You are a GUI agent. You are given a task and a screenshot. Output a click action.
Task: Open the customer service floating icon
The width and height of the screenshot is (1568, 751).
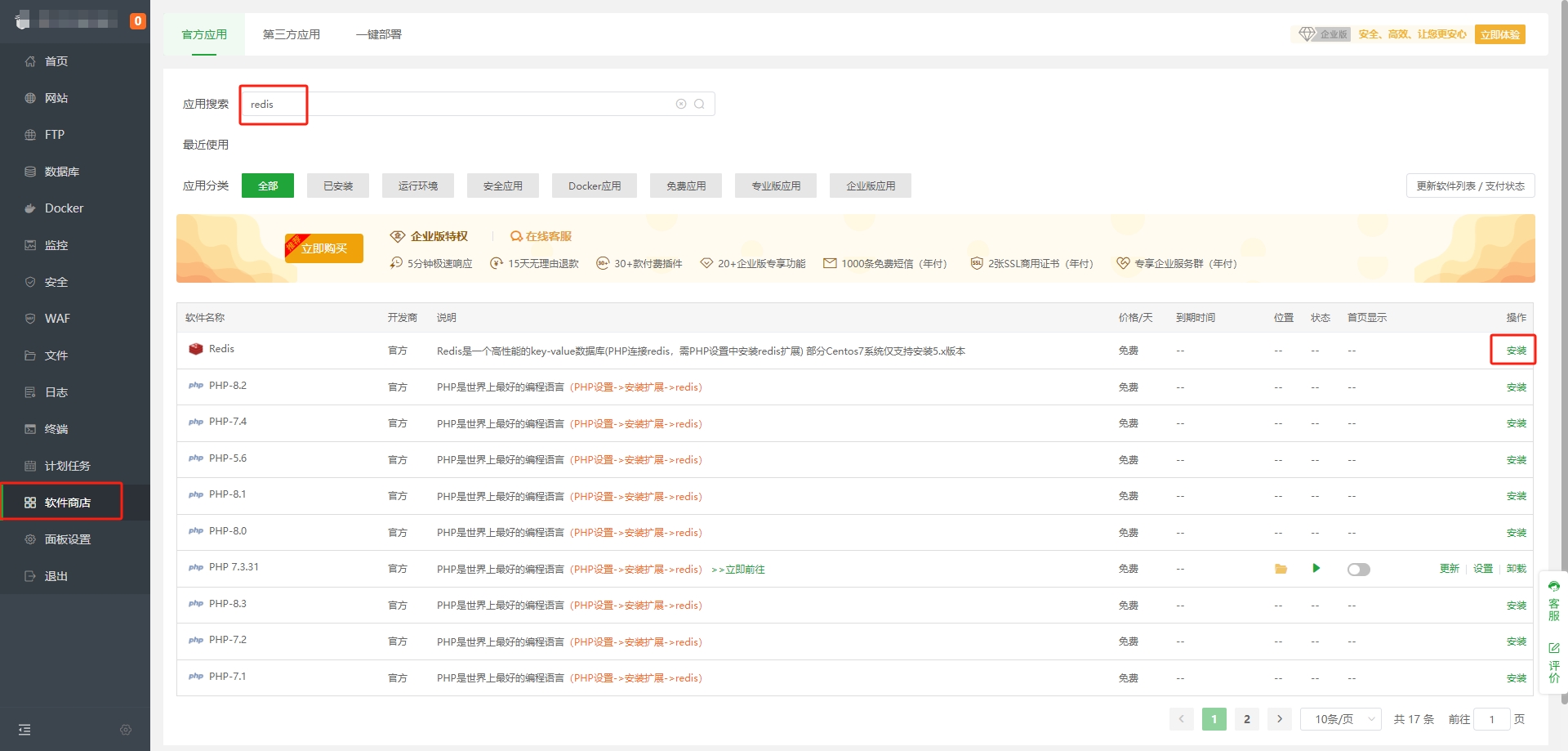[1553, 601]
